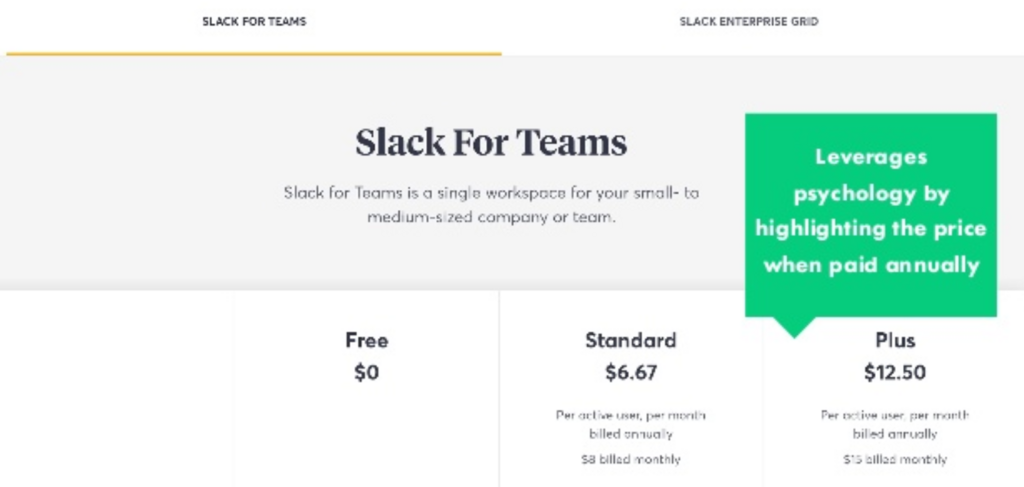1024x487 pixels.
Task: Click the $8 billed monthly text
Action: 630,459
